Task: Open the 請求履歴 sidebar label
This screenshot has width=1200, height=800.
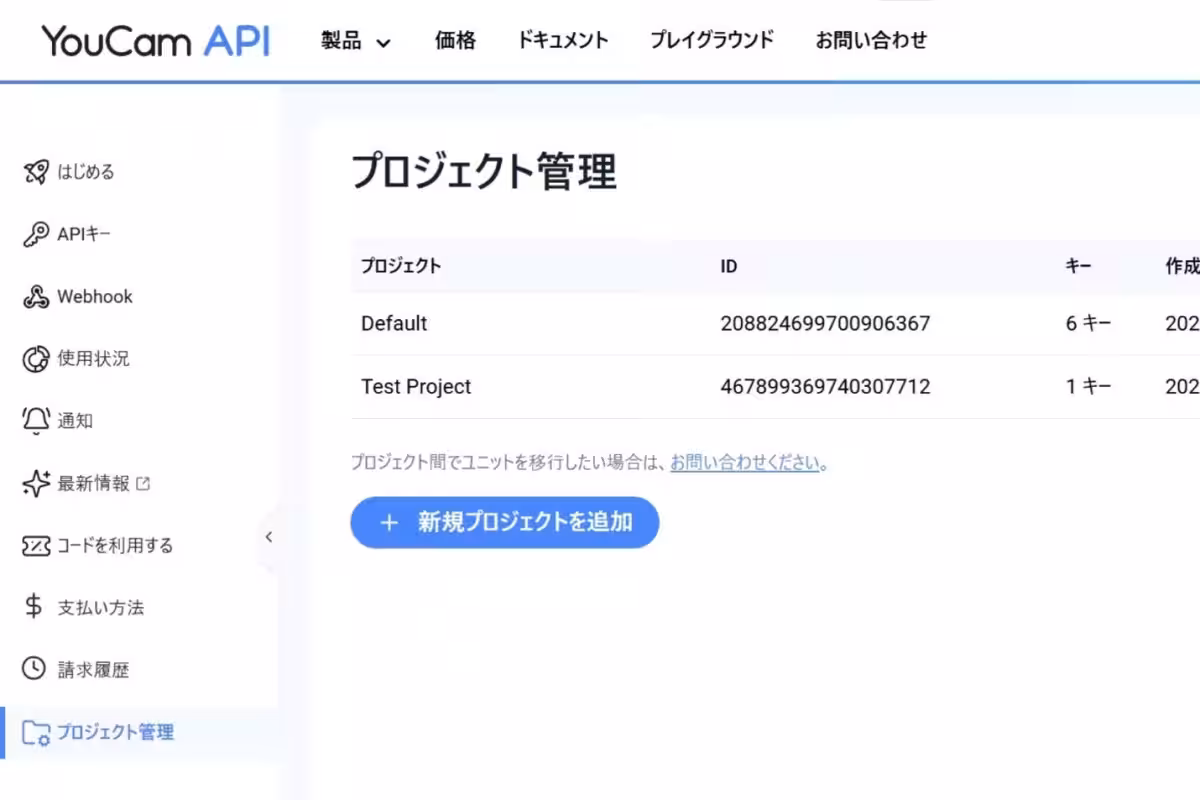Action: tap(93, 670)
